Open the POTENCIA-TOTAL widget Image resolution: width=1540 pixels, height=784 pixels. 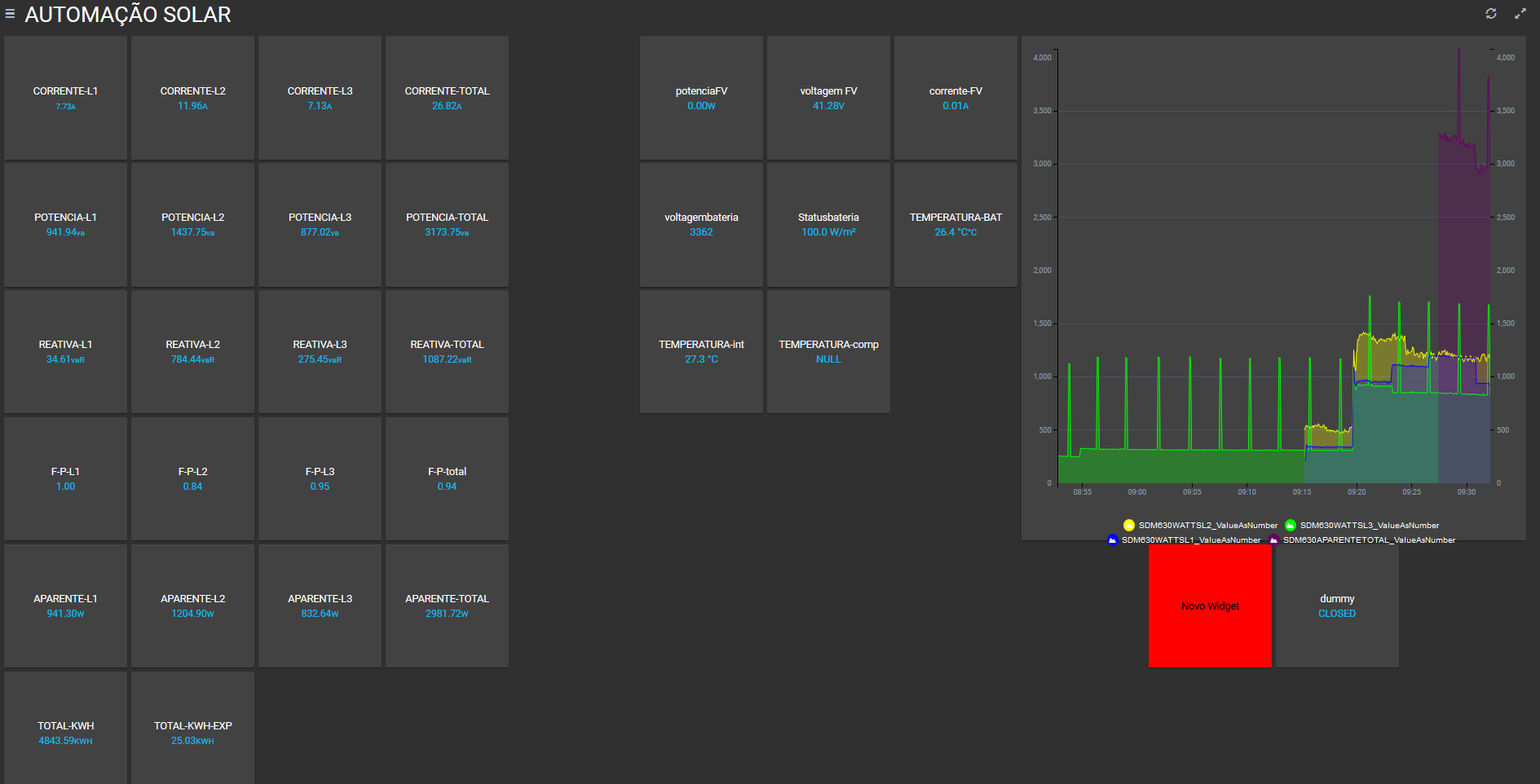click(447, 224)
